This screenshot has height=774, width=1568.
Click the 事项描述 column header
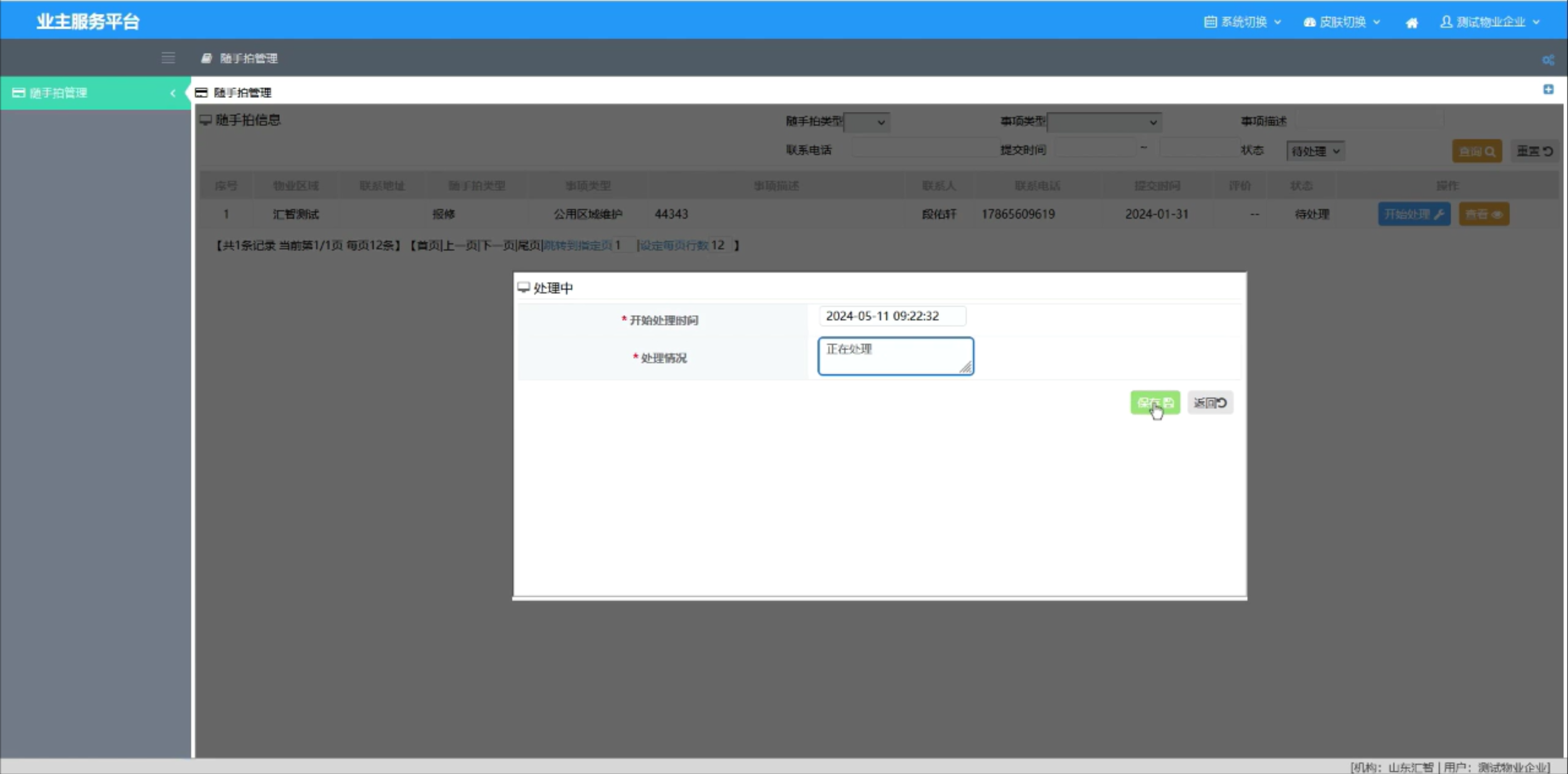776,186
